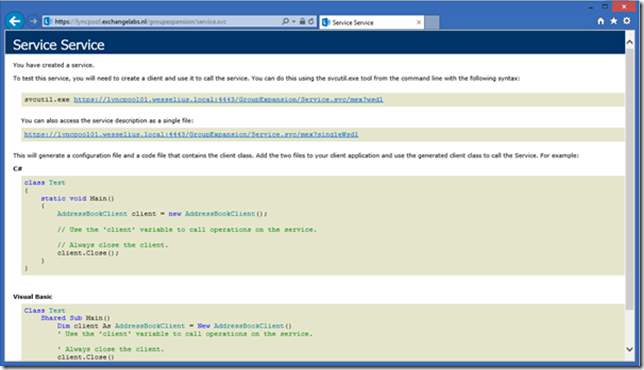Click the scrollbar up arrow
The image size is (644, 370).
pyautogui.click(x=630, y=42)
